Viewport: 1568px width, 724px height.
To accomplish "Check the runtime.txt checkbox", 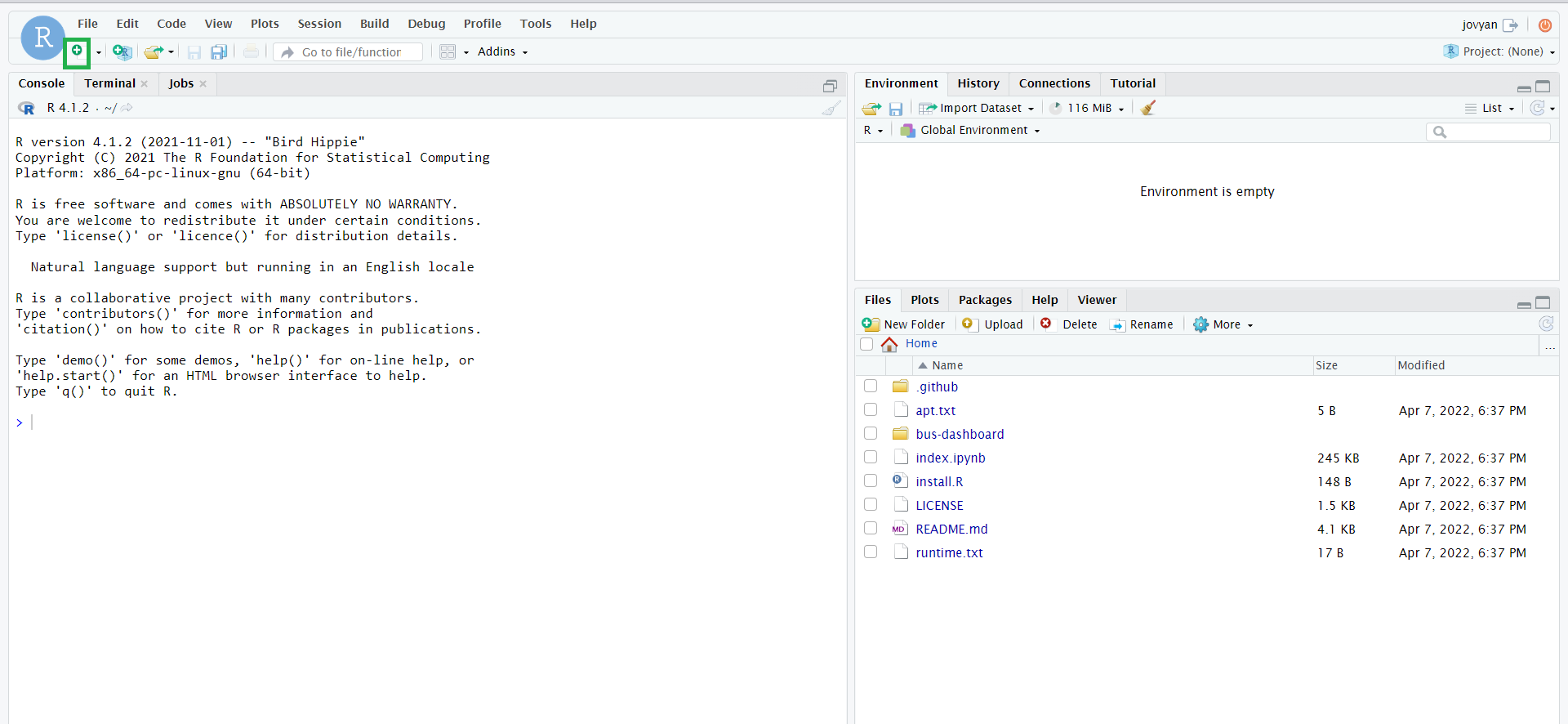I will [x=871, y=552].
